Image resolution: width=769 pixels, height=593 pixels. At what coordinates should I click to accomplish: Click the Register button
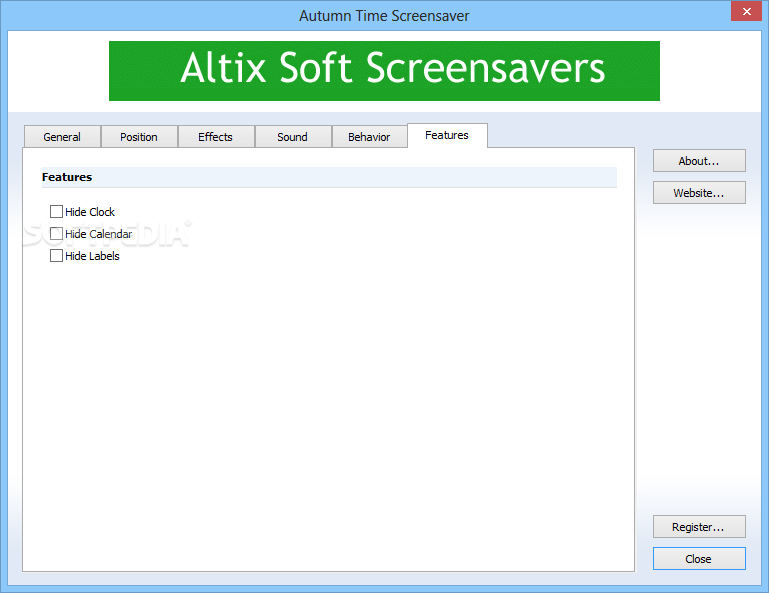pyautogui.click(x=699, y=527)
